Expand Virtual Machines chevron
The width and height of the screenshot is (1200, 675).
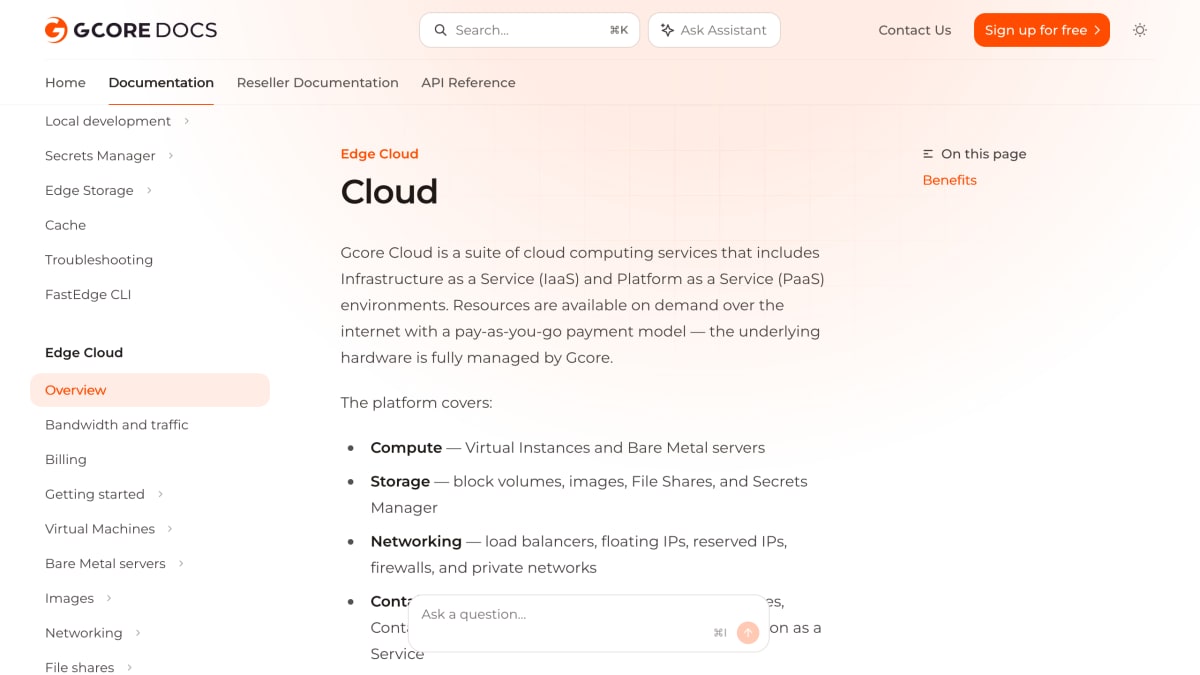coord(170,529)
